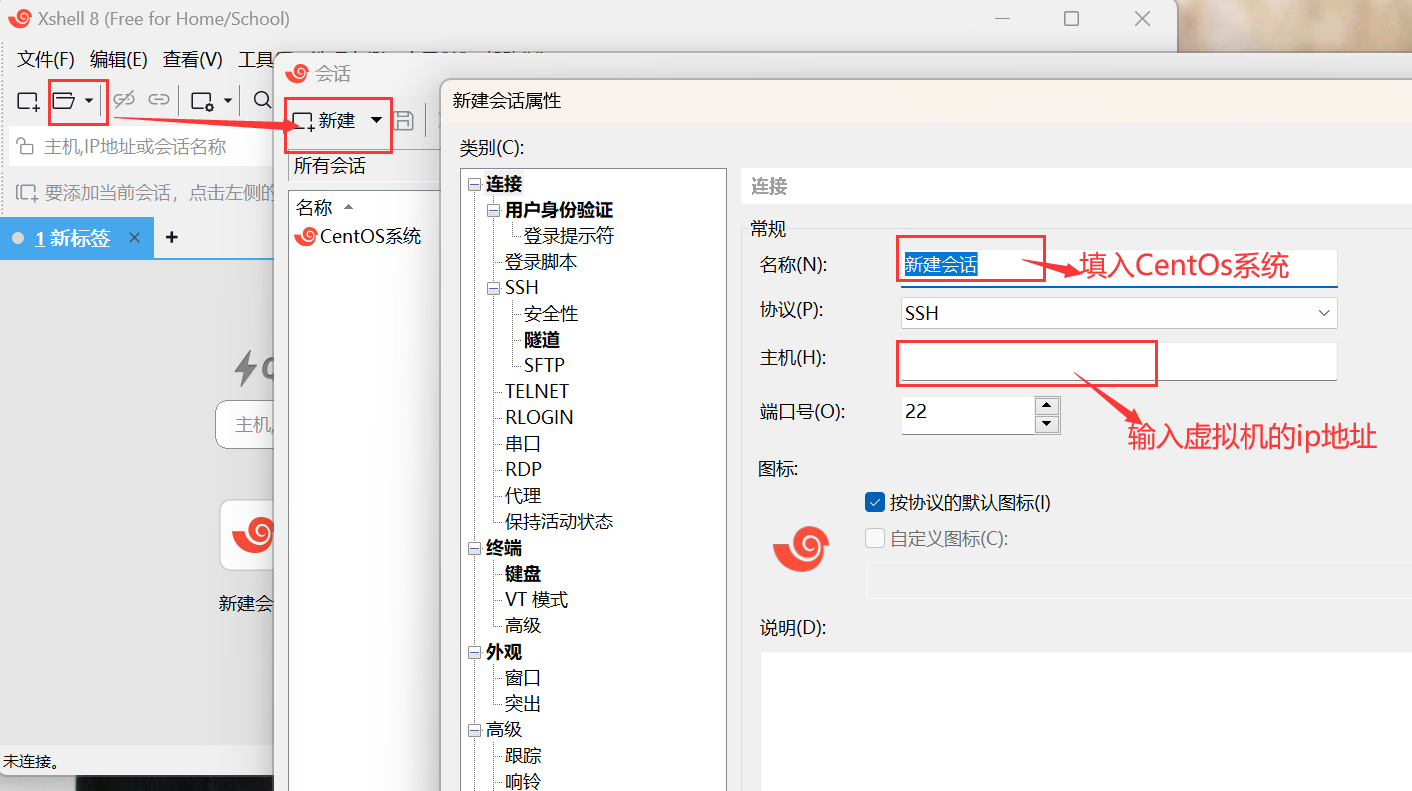
Task: Open the session properties gear icon
Action: click(202, 101)
